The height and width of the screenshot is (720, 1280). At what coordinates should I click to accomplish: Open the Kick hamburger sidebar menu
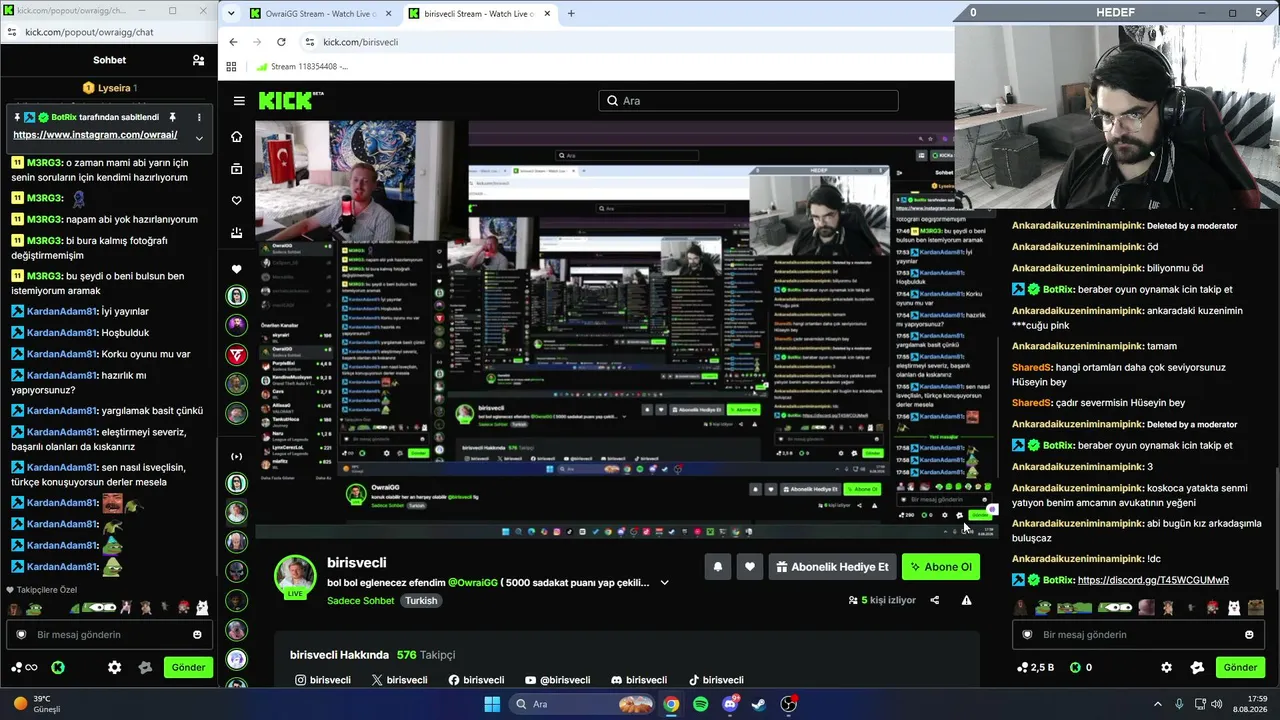point(239,101)
